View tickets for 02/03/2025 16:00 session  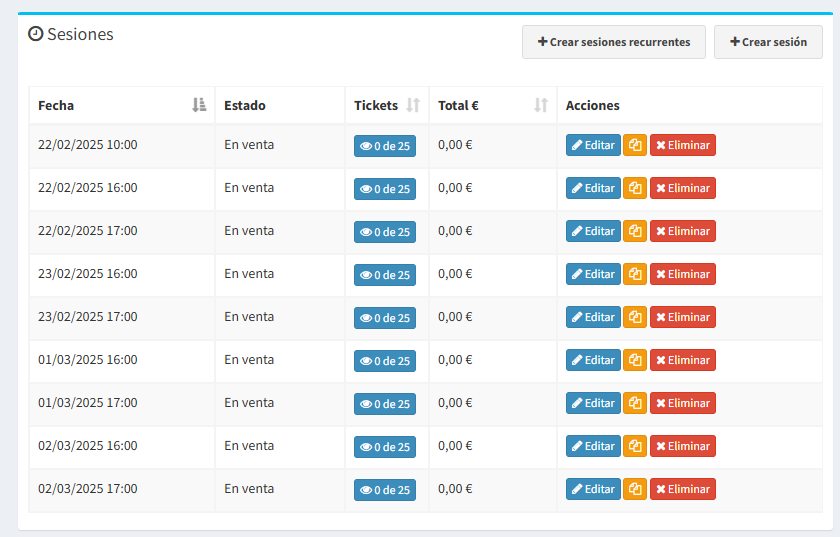(x=385, y=446)
